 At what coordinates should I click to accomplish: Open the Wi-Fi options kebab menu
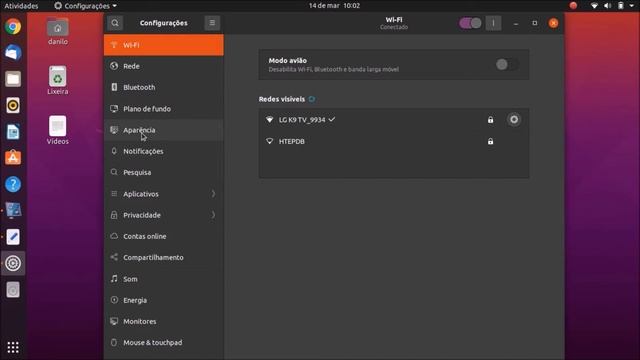point(493,23)
